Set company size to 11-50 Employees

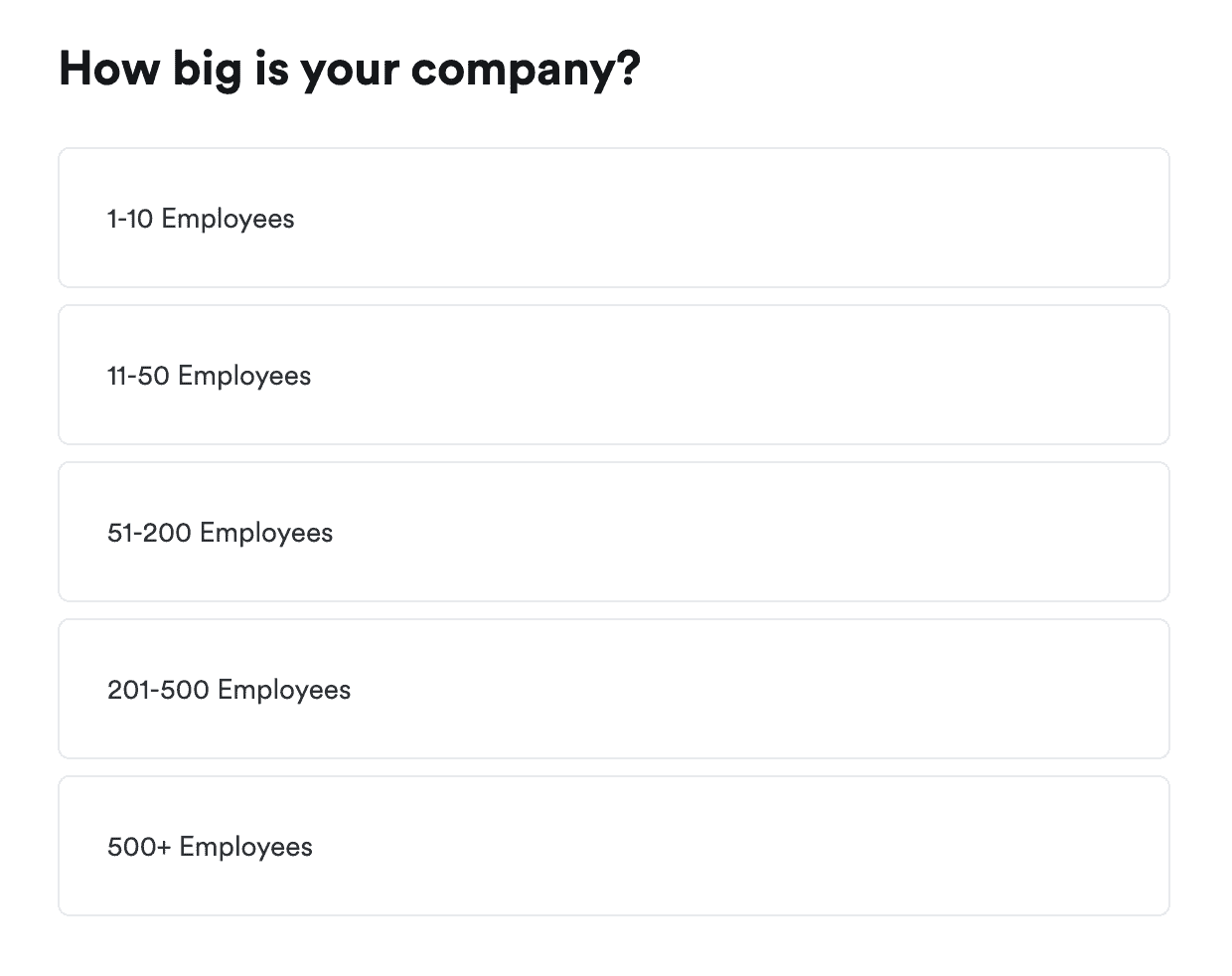pos(613,376)
